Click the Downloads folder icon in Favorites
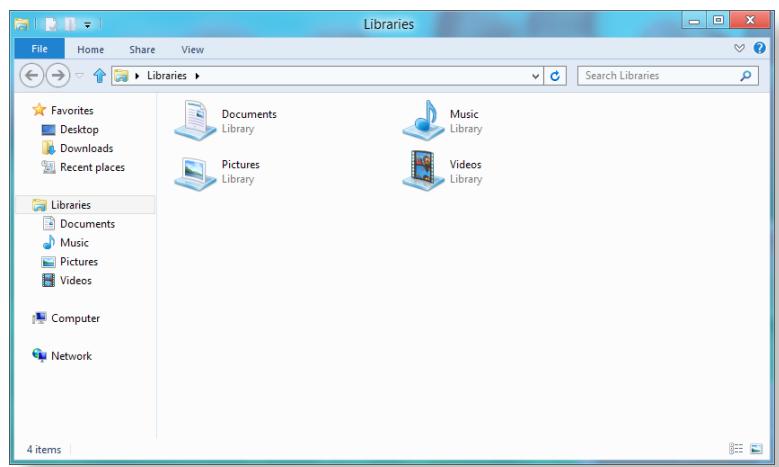The height and width of the screenshot is (467, 779). 48,148
